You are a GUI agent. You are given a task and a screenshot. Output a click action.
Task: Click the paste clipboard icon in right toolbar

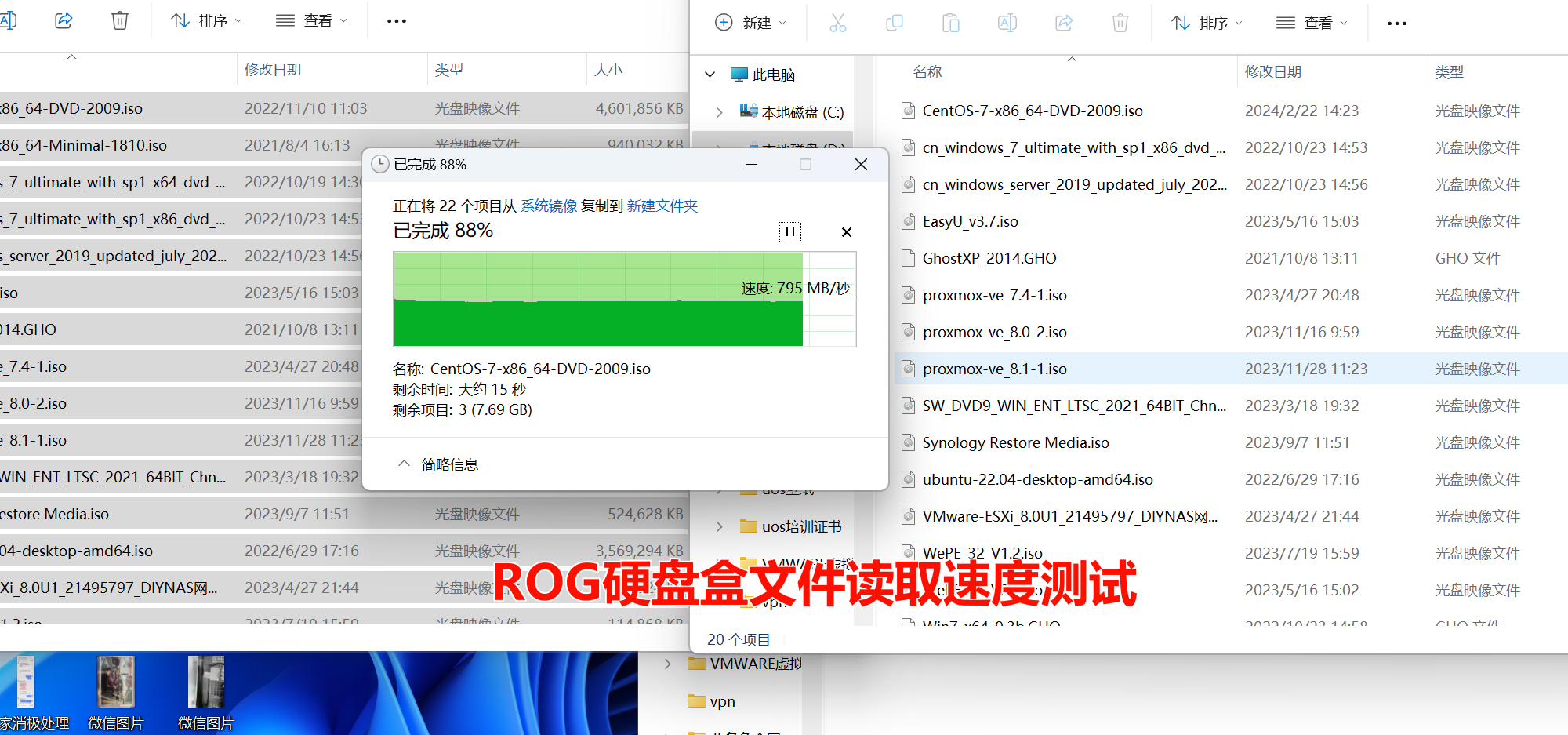pos(950,24)
